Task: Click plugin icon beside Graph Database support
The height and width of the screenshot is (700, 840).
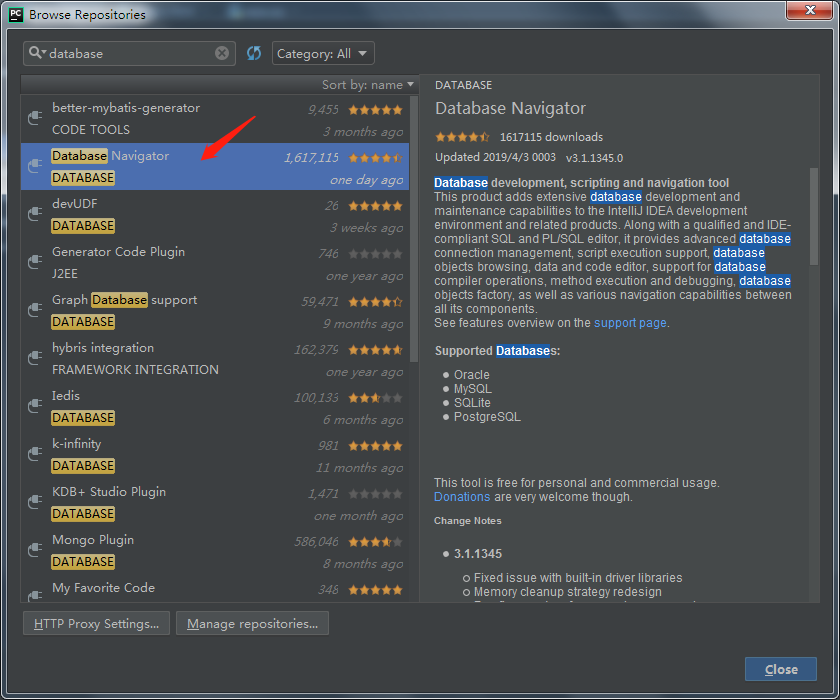Action: click(x=35, y=310)
